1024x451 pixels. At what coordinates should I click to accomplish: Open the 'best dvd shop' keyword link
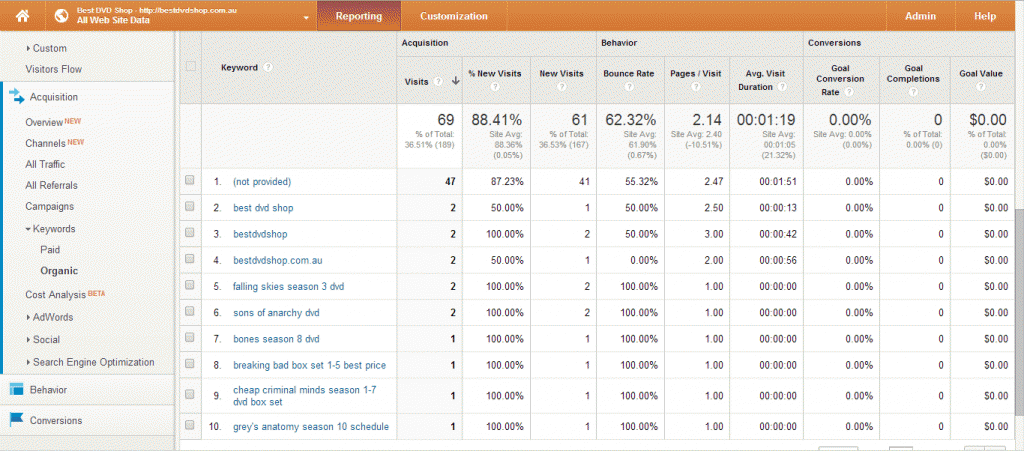[262, 207]
